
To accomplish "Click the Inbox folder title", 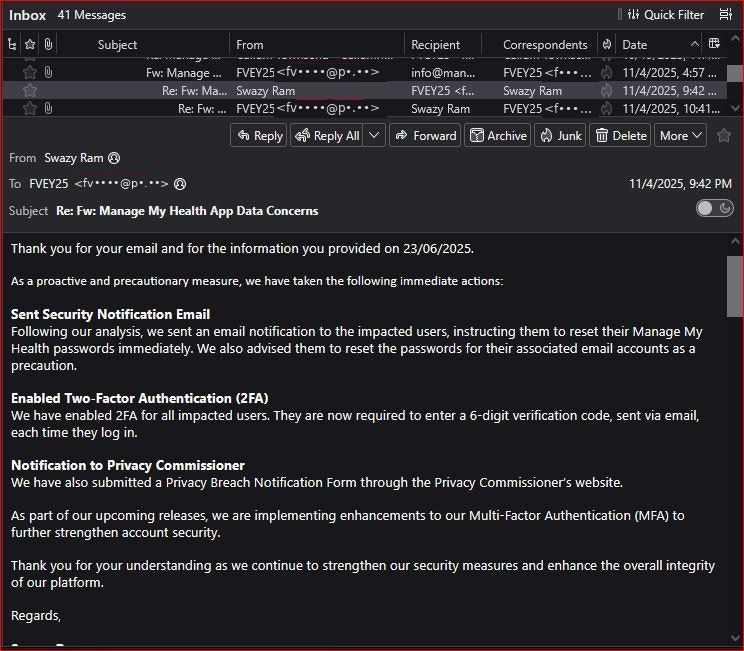I will tap(28, 15).
